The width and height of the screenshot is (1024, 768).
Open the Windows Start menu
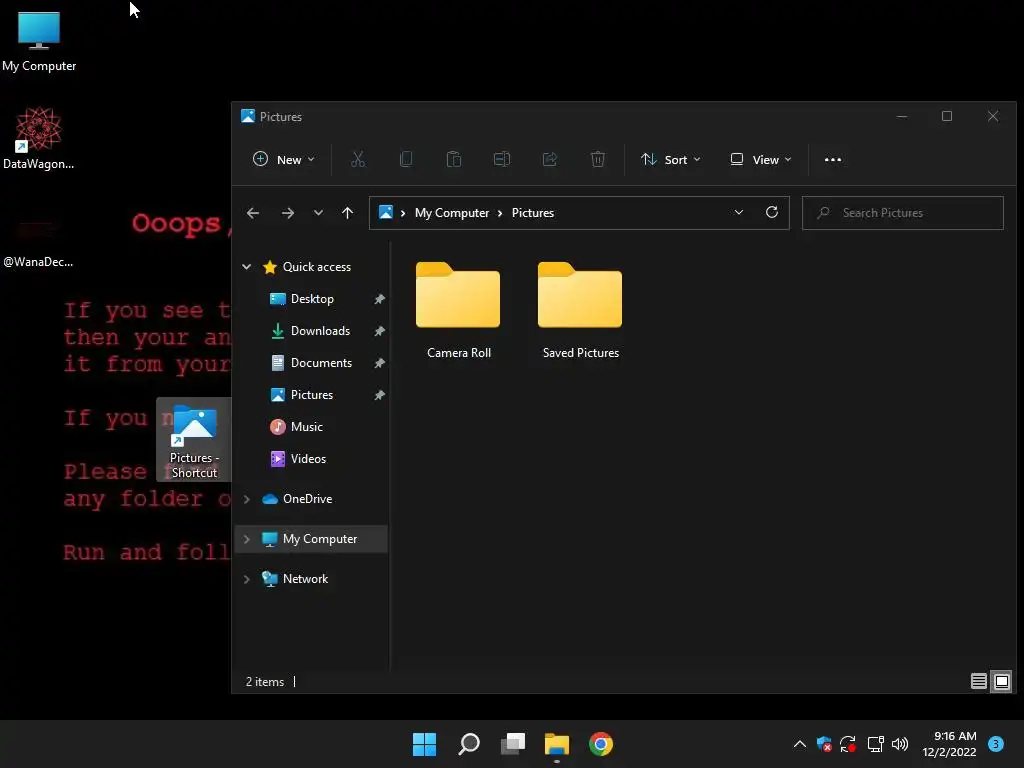[x=424, y=744]
